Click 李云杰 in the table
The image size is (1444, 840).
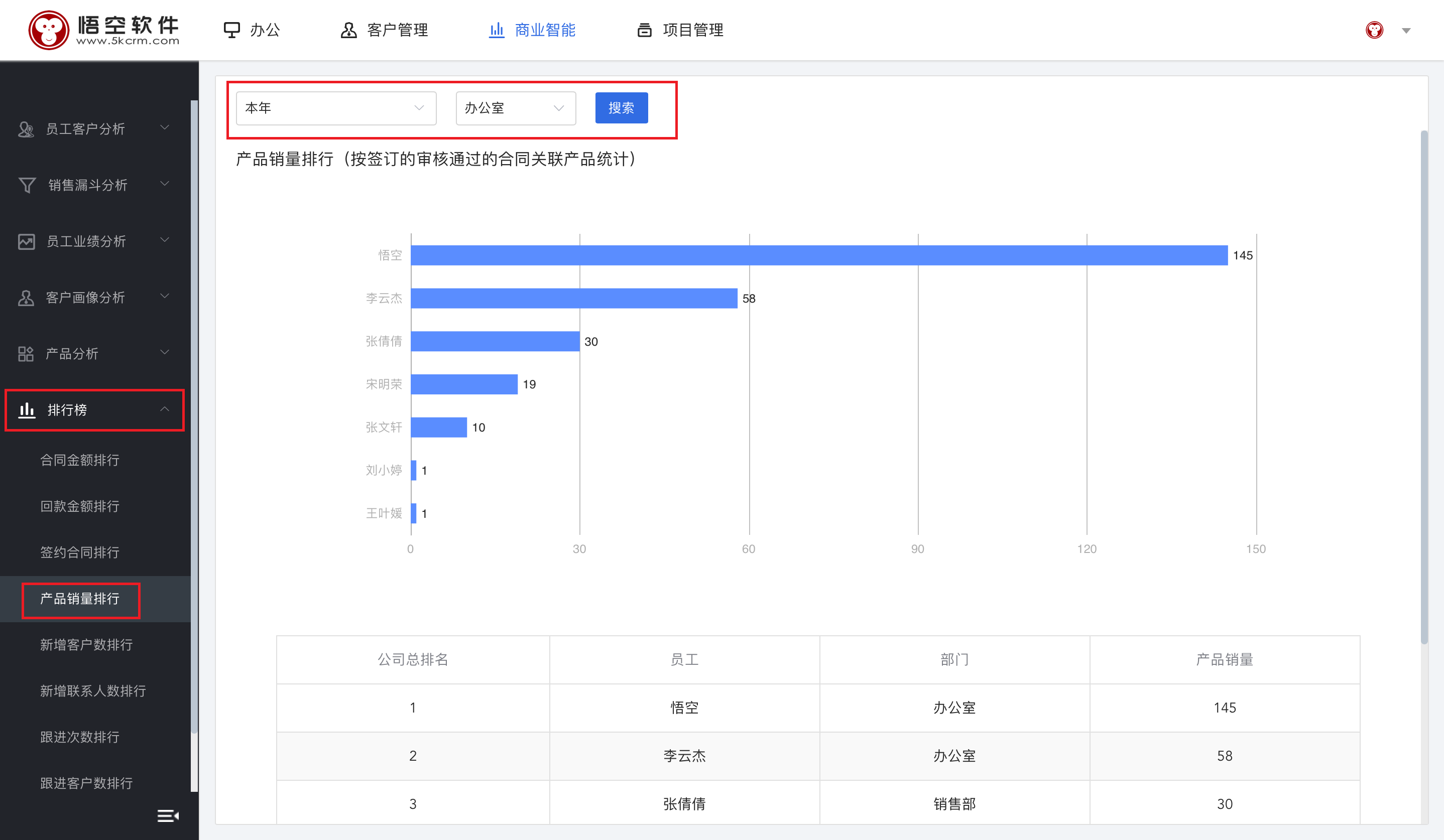(x=684, y=756)
